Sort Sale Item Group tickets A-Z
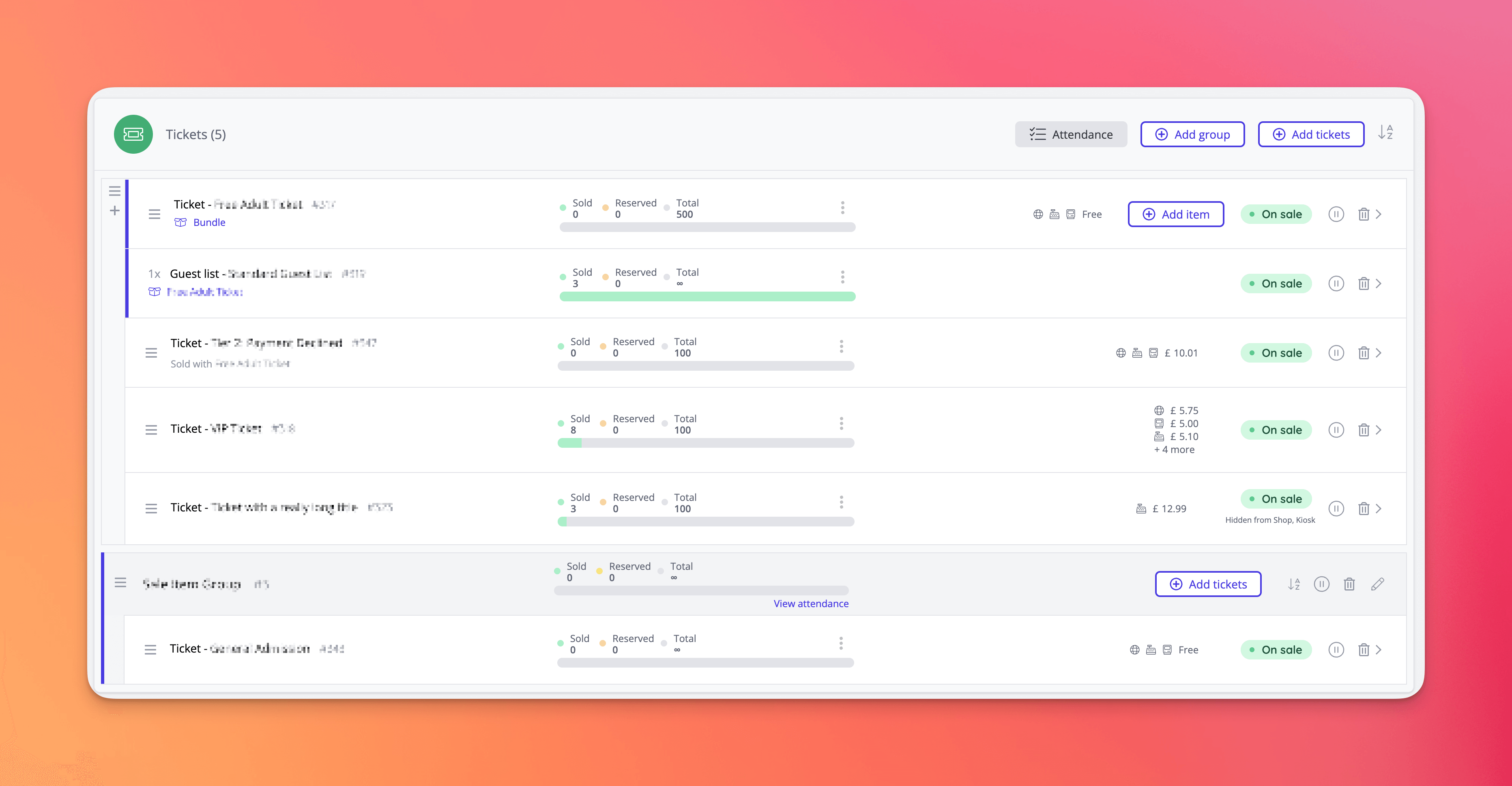 click(1294, 584)
